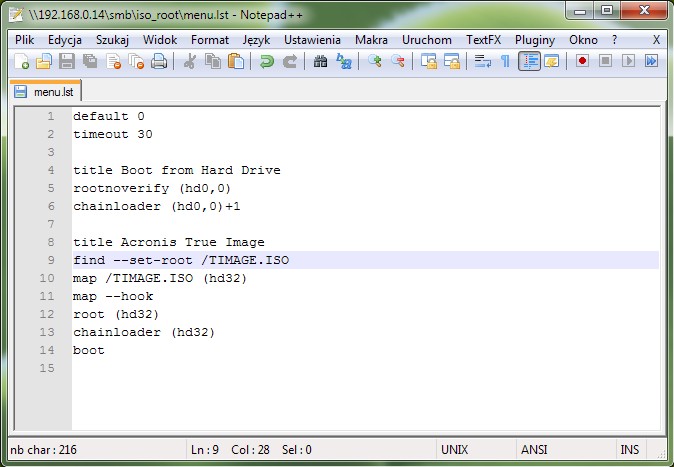
Task: Close the document with menu bar X
Action: tap(656, 40)
